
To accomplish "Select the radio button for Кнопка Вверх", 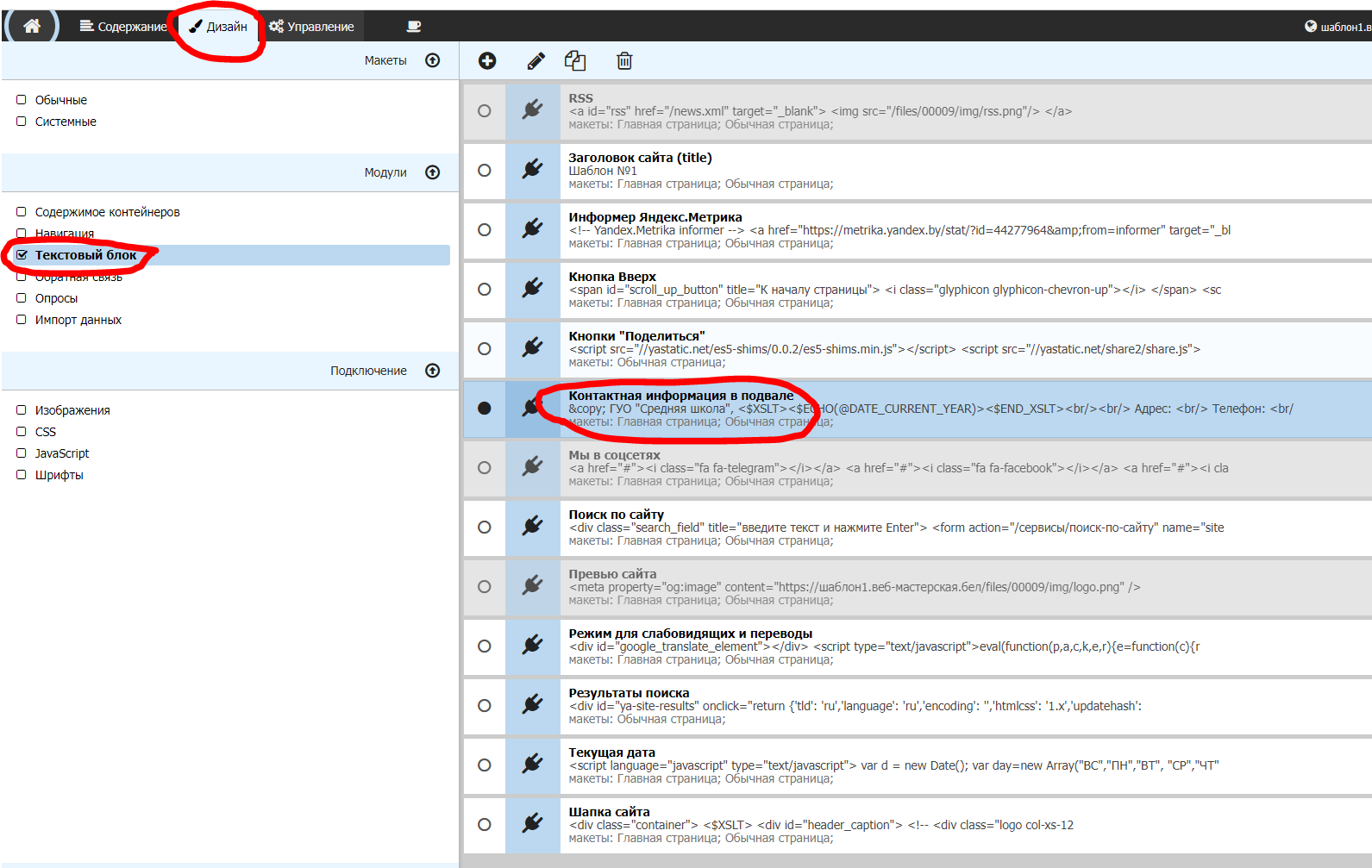I will (x=485, y=290).
